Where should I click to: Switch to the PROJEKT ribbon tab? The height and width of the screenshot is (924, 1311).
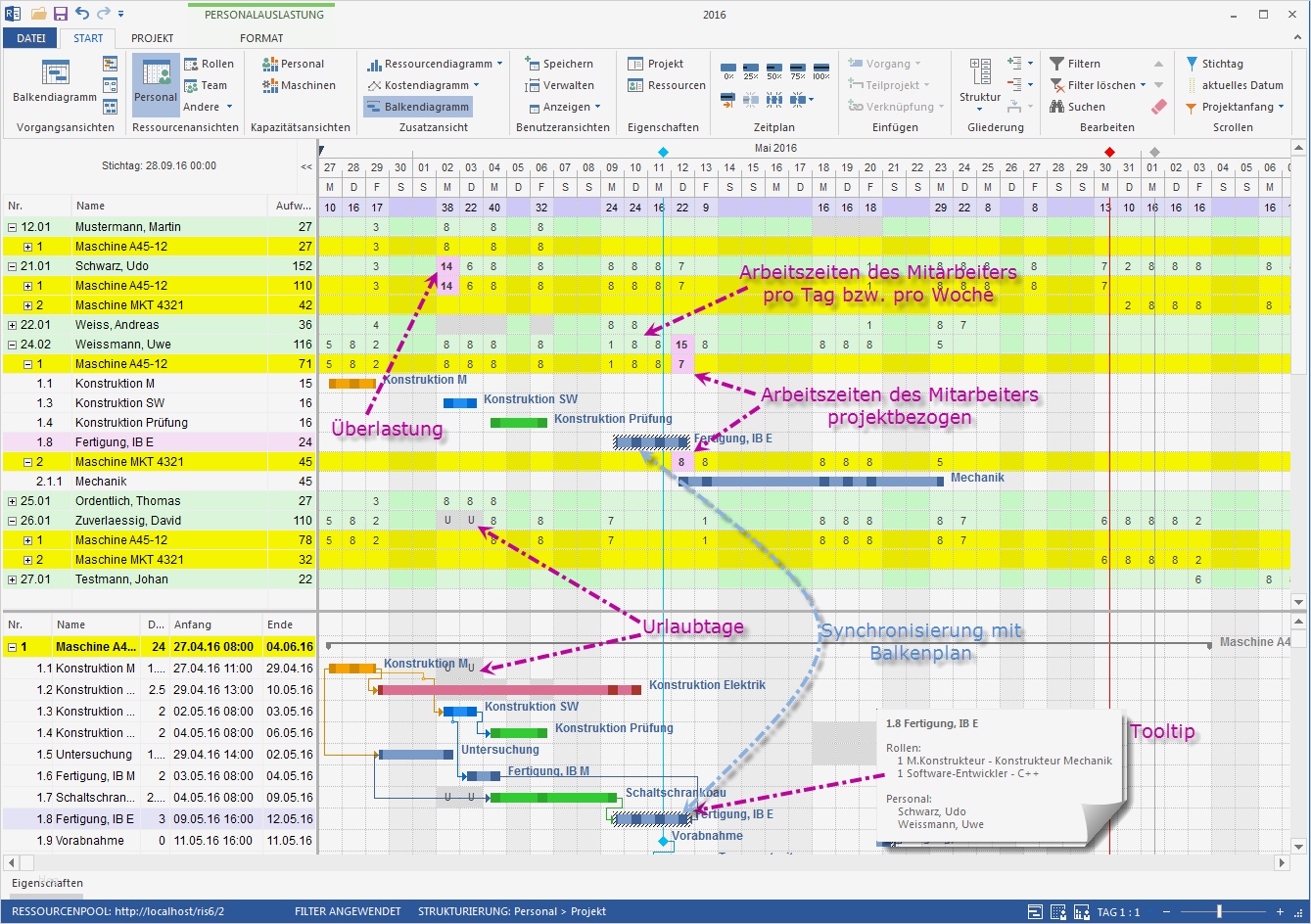pyautogui.click(x=152, y=38)
